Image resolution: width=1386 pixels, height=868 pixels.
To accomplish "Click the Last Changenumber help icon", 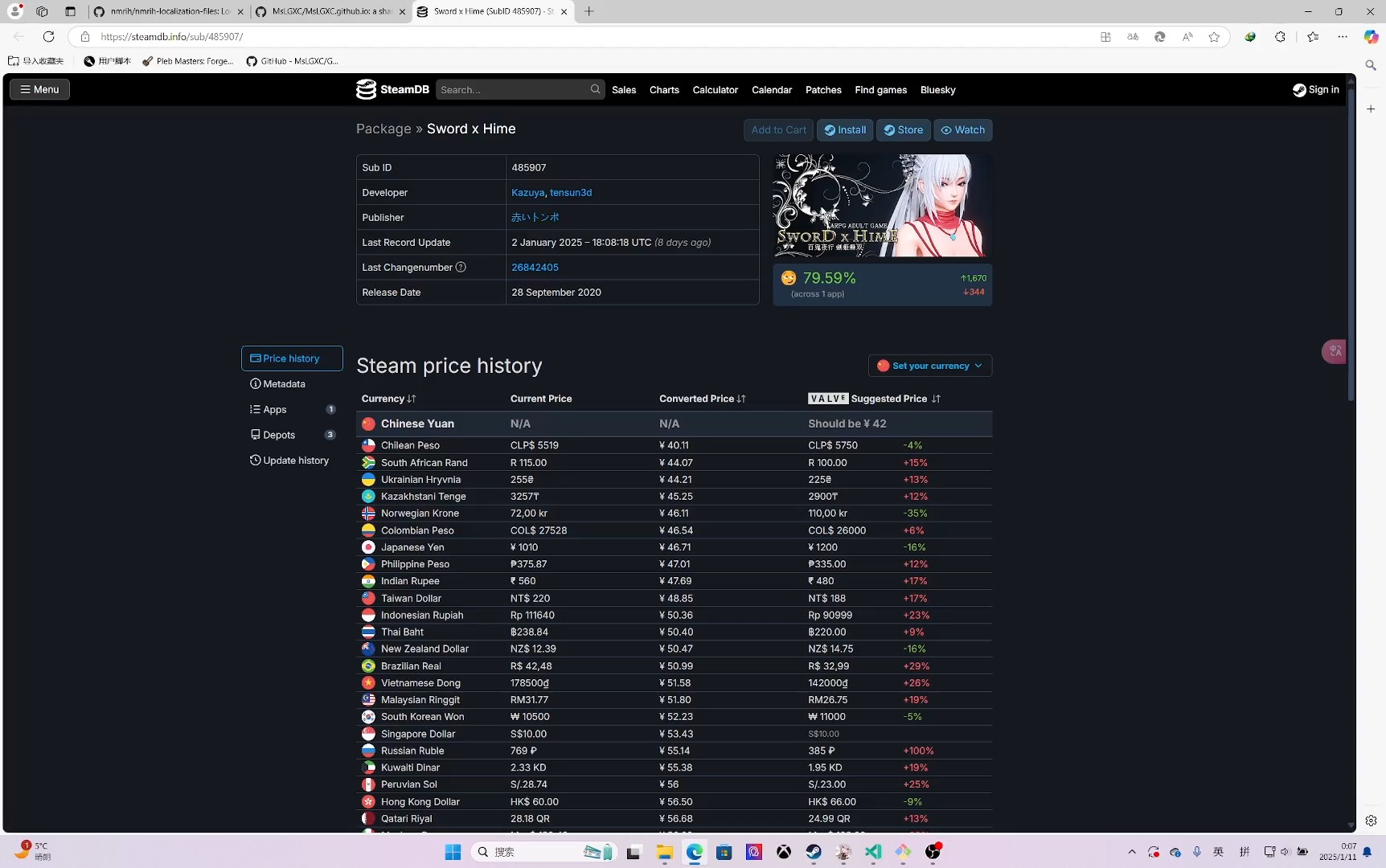I will [461, 268].
